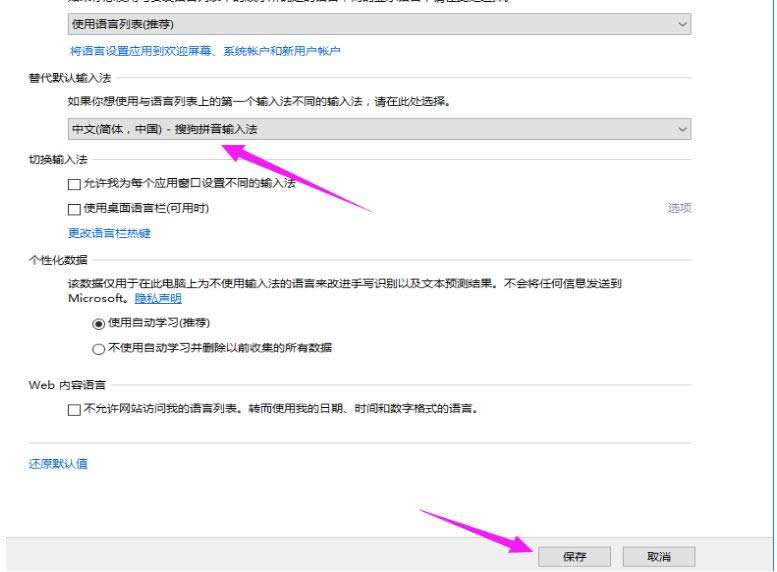Viewport: 777px width, 572px height.
Task: Open the 更改语言栏热键 link
Action: [110, 233]
